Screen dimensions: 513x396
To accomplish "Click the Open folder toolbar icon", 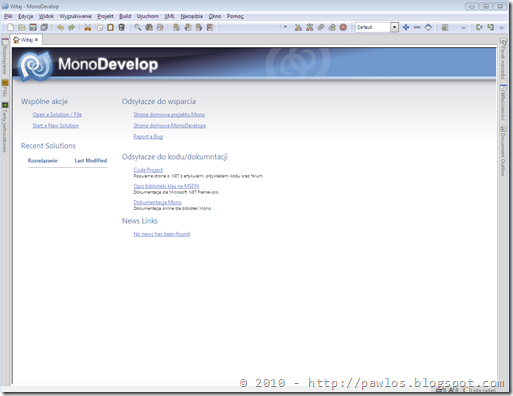I will (22, 27).
